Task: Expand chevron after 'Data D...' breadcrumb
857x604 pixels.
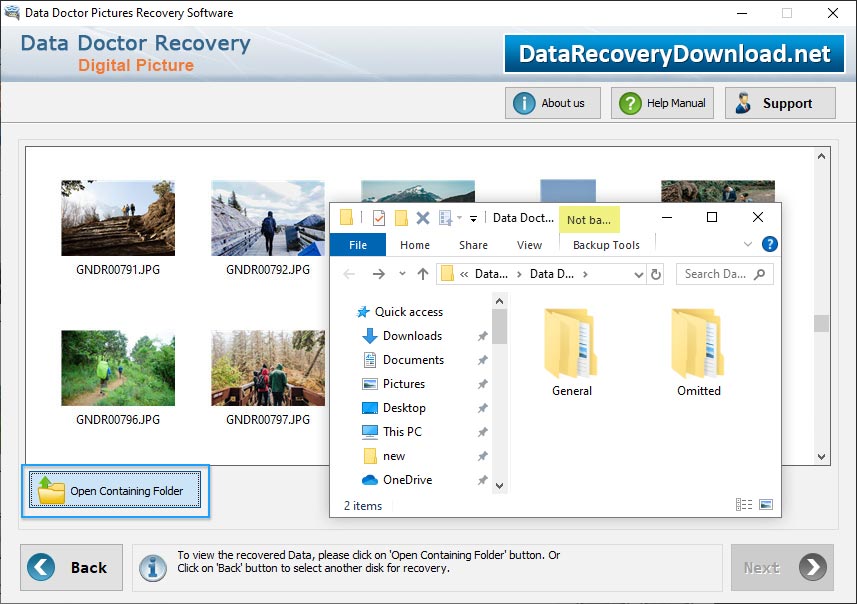Action: click(x=585, y=274)
